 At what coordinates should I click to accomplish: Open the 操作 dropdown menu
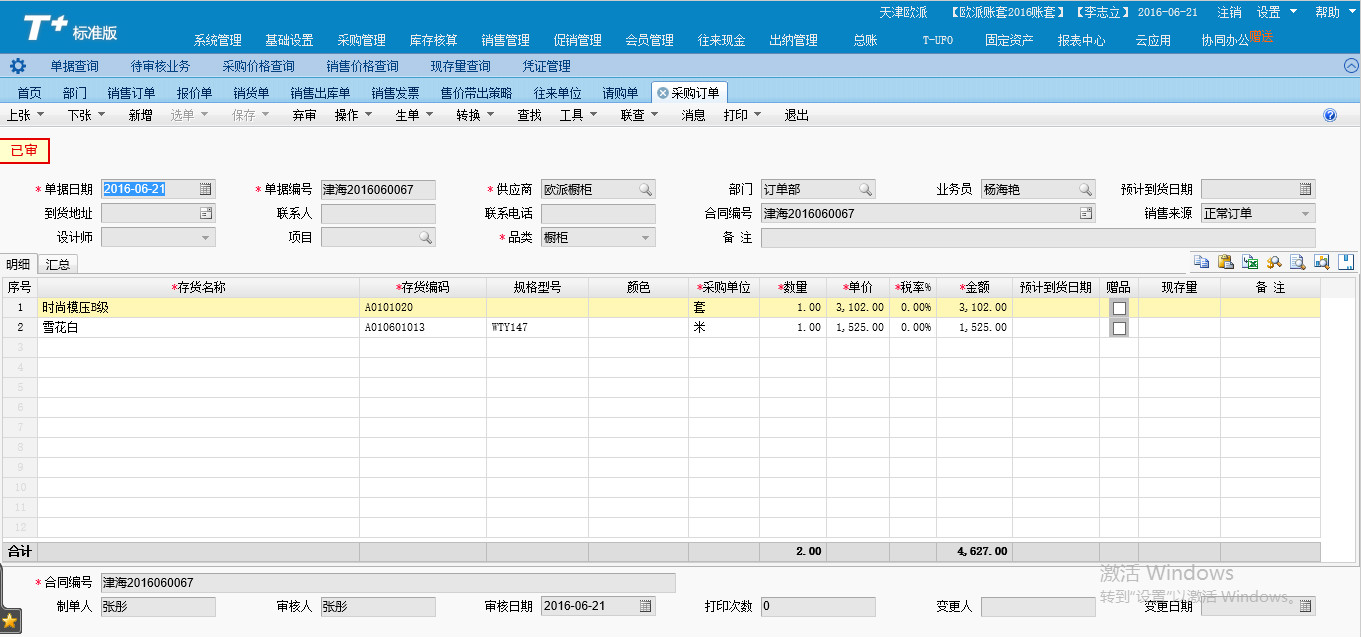click(x=353, y=115)
